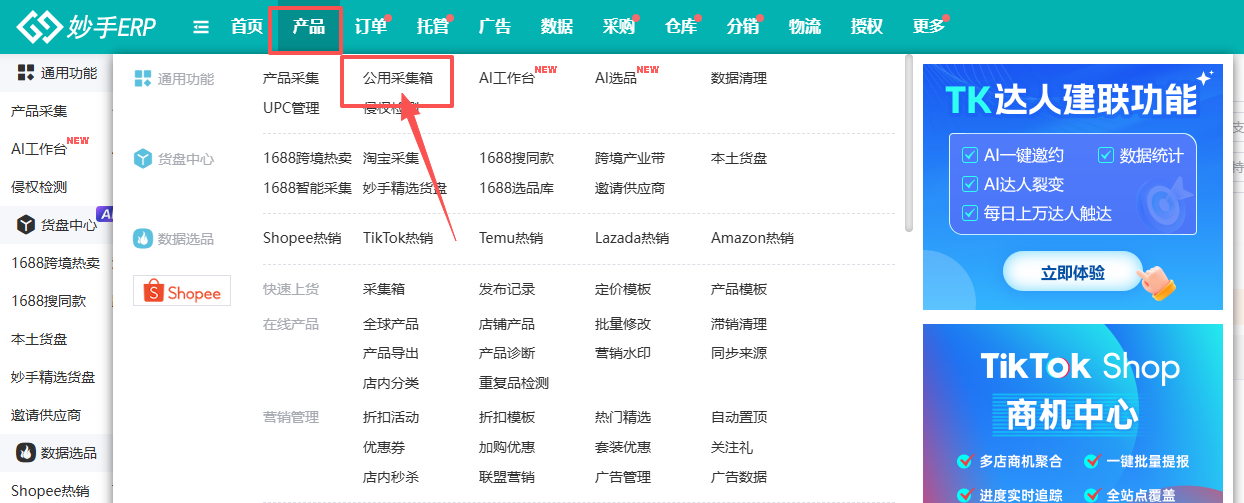Screen dimensions: 1244x503
Task: Click the 货盘中心 cube icon in sidebar
Action: click(26, 225)
